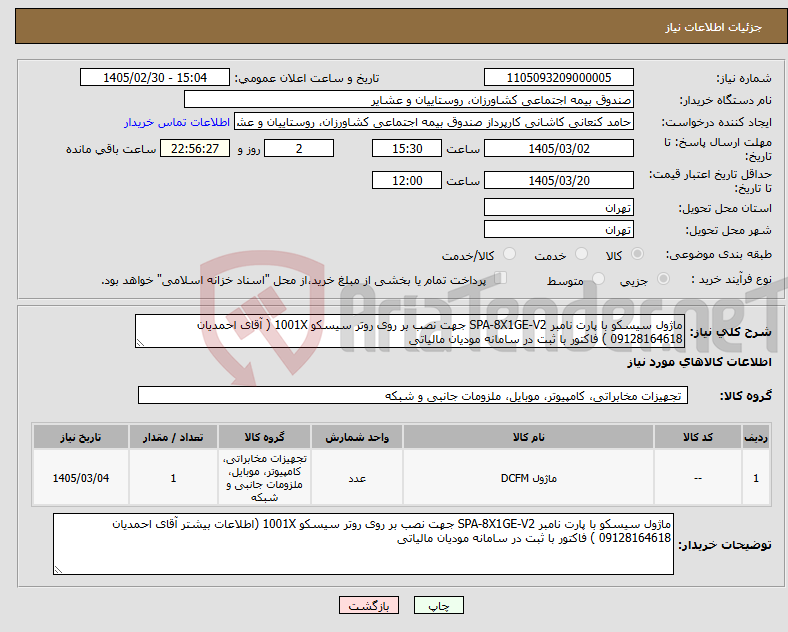Open the اطلاعات تماس خریدار link
788x632 pixels.
177,122
